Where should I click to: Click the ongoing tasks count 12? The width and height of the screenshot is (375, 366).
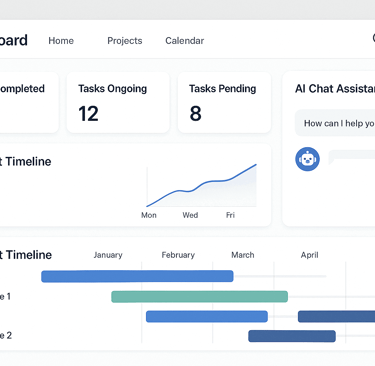(x=88, y=114)
